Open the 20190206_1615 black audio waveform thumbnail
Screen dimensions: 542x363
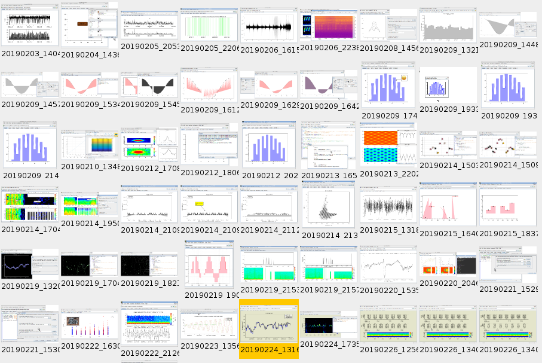coord(269,26)
